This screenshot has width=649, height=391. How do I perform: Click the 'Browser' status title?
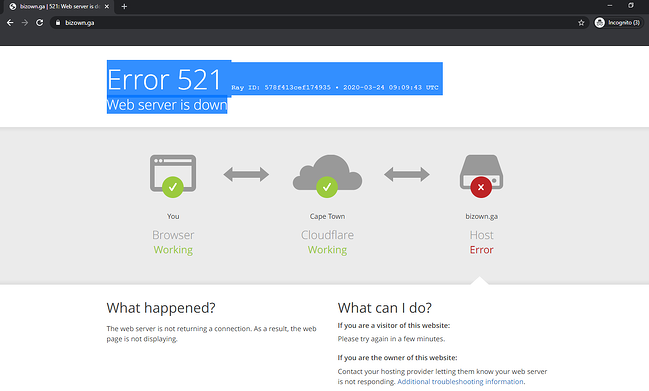173,235
